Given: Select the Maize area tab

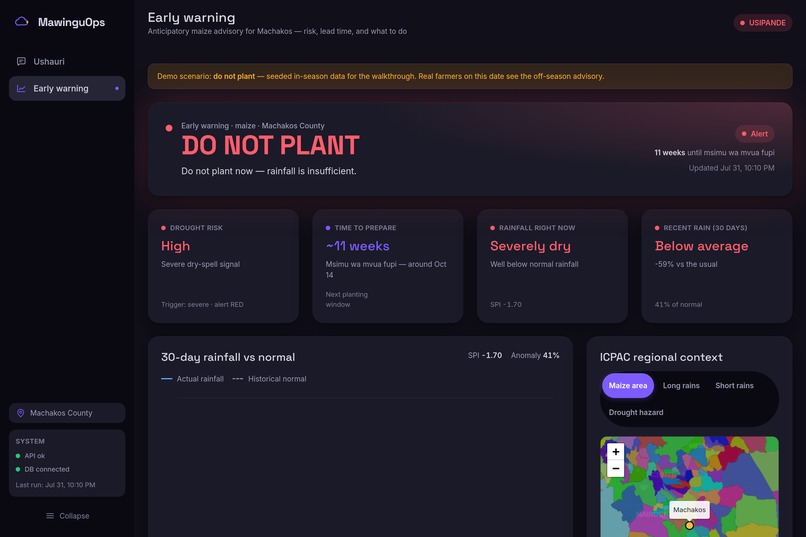Looking at the screenshot, I should point(628,385).
